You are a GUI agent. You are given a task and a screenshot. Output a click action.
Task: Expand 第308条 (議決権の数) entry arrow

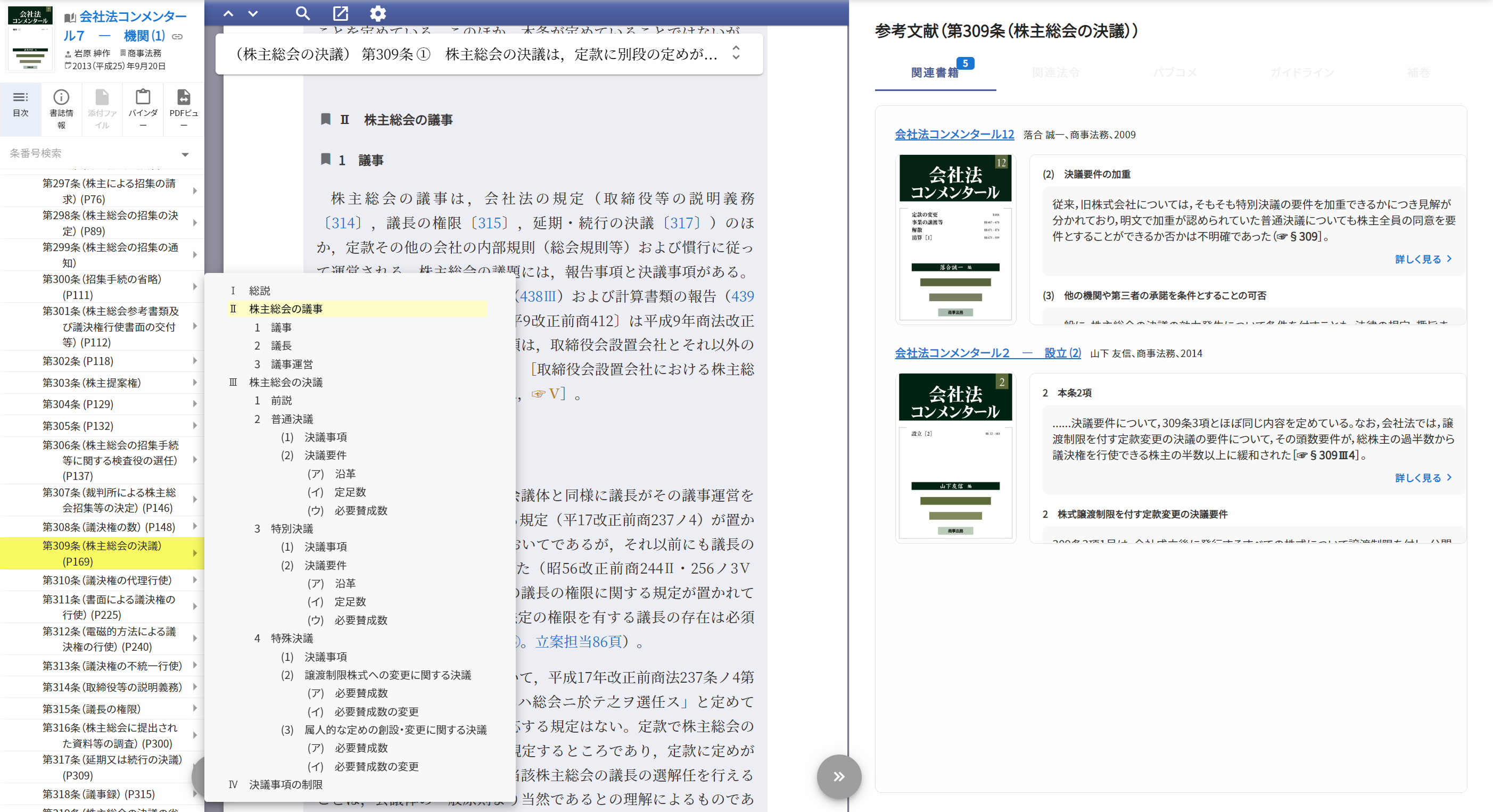(195, 527)
